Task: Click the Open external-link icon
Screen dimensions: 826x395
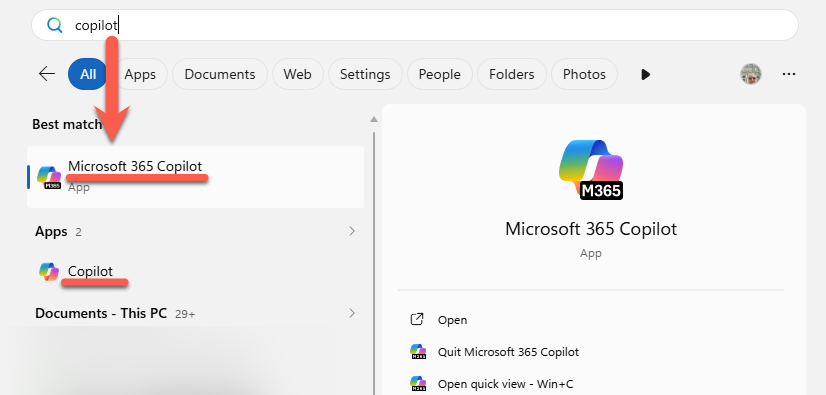Action: click(417, 319)
